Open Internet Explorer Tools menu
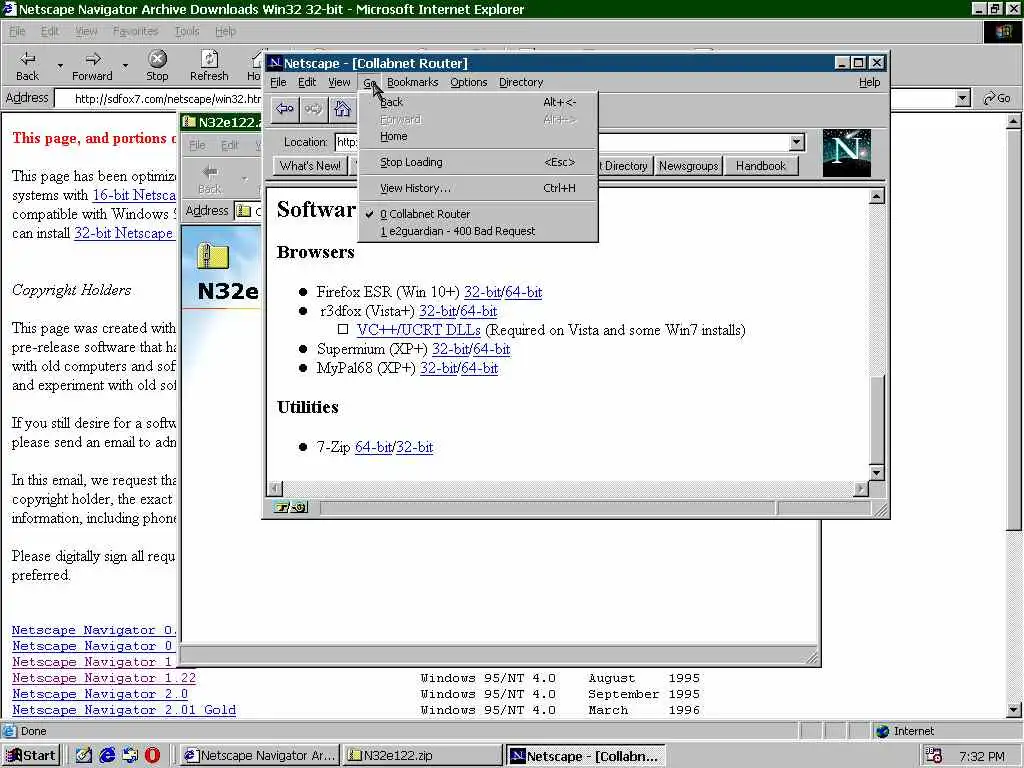 coord(187,31)
